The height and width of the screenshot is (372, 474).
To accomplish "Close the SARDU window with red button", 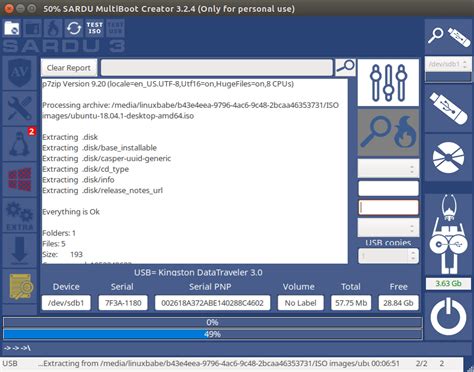I will 9,8.
